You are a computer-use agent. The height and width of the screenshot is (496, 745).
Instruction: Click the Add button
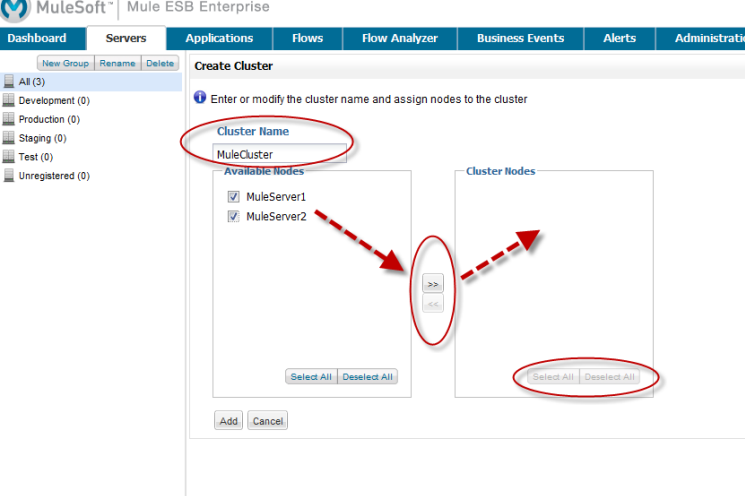229,420
